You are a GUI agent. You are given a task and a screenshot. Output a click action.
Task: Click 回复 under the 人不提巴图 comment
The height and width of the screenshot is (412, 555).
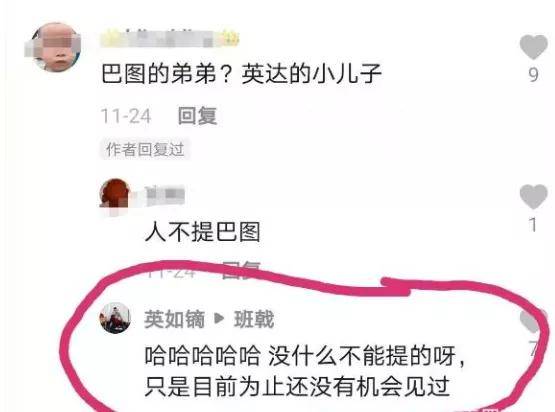pos(241,271)
